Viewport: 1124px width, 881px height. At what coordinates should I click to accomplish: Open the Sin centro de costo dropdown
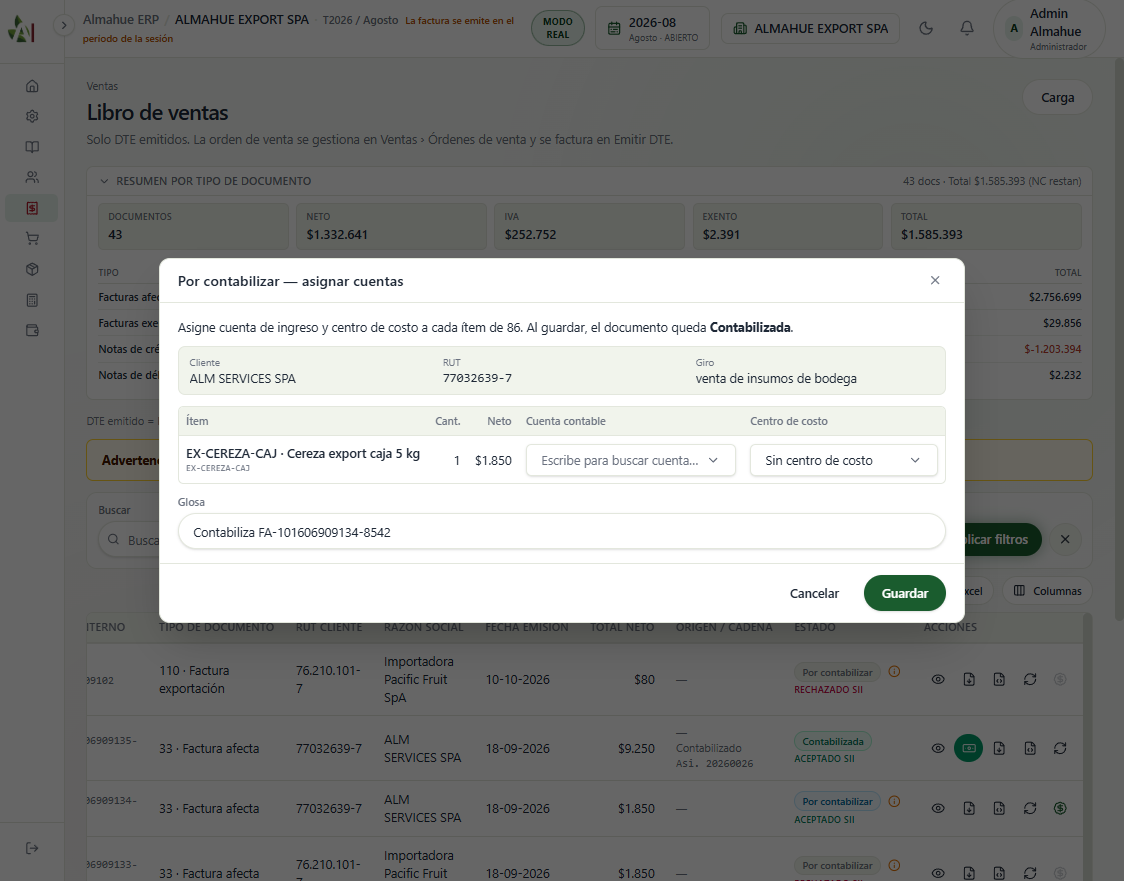coord(844,460)
